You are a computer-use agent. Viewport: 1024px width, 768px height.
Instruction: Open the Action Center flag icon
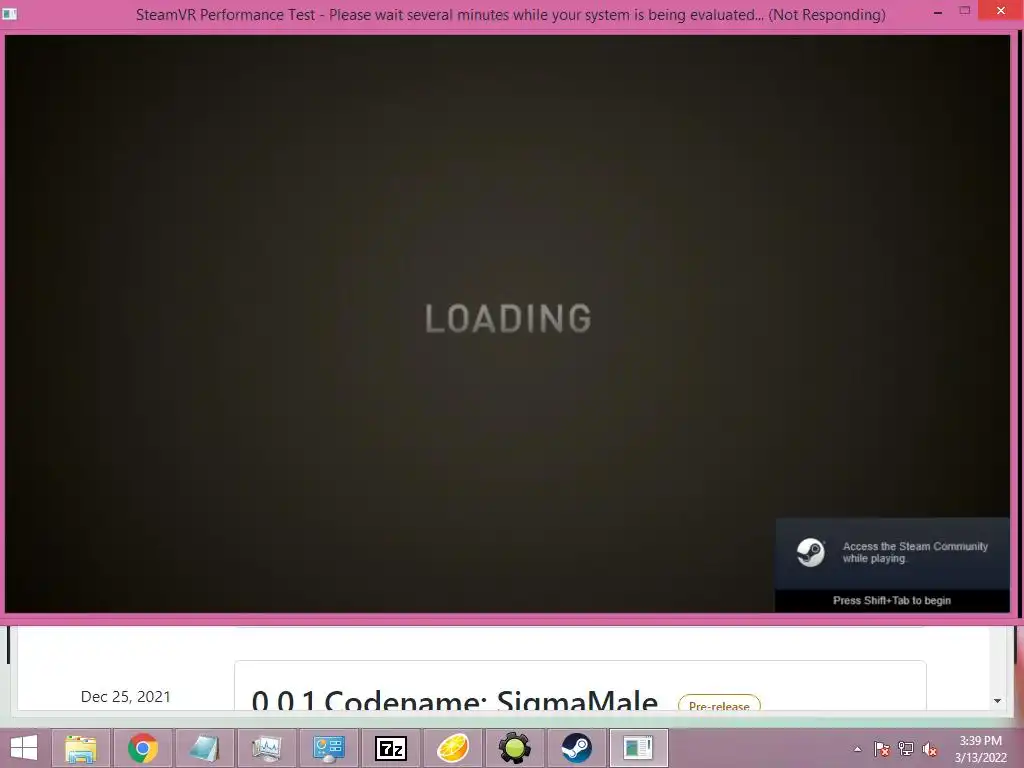point(881,749)
